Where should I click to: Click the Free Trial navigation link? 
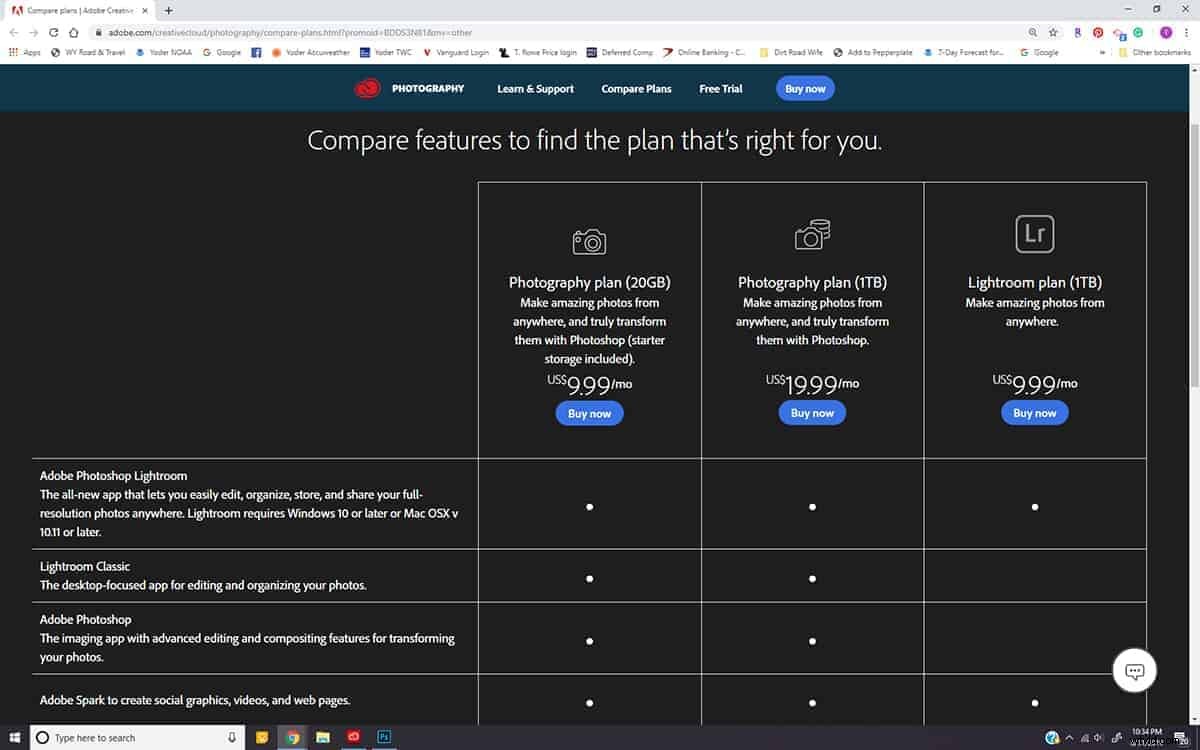pyautogui.click(x=720, y=89)
